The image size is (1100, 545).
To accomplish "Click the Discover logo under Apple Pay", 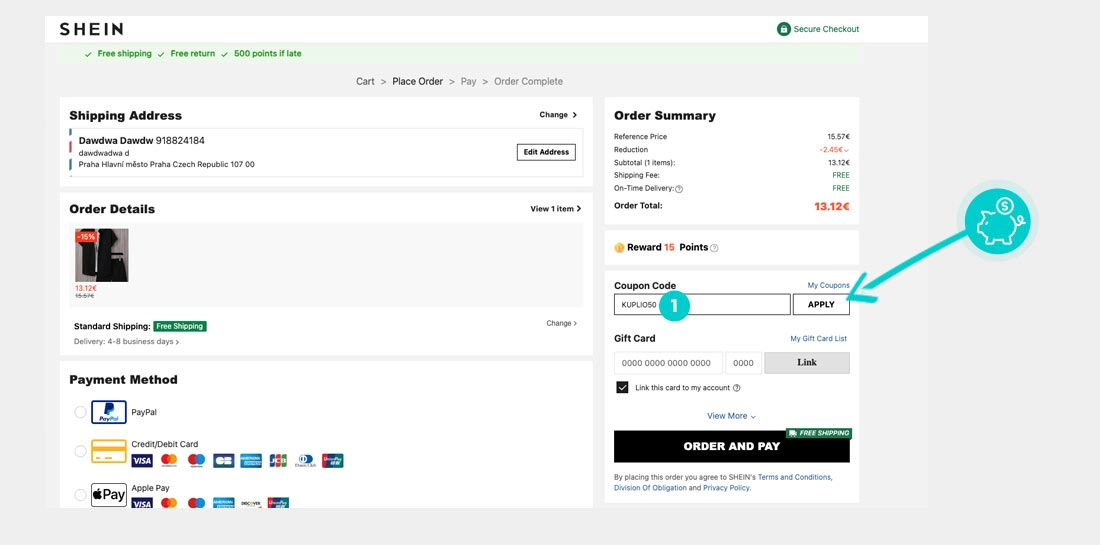I will pos(251,503).
